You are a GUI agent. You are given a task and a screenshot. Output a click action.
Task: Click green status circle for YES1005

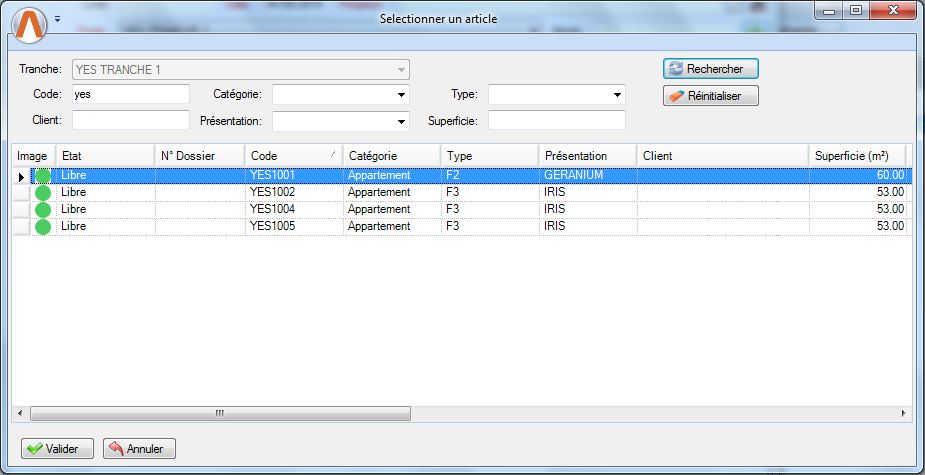[x=43, y=227]
